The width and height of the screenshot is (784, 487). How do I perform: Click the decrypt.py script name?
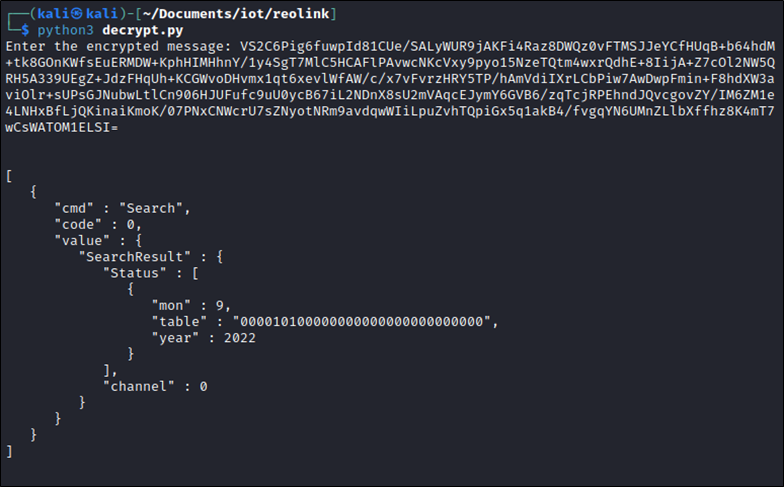[x=142, y=30]
